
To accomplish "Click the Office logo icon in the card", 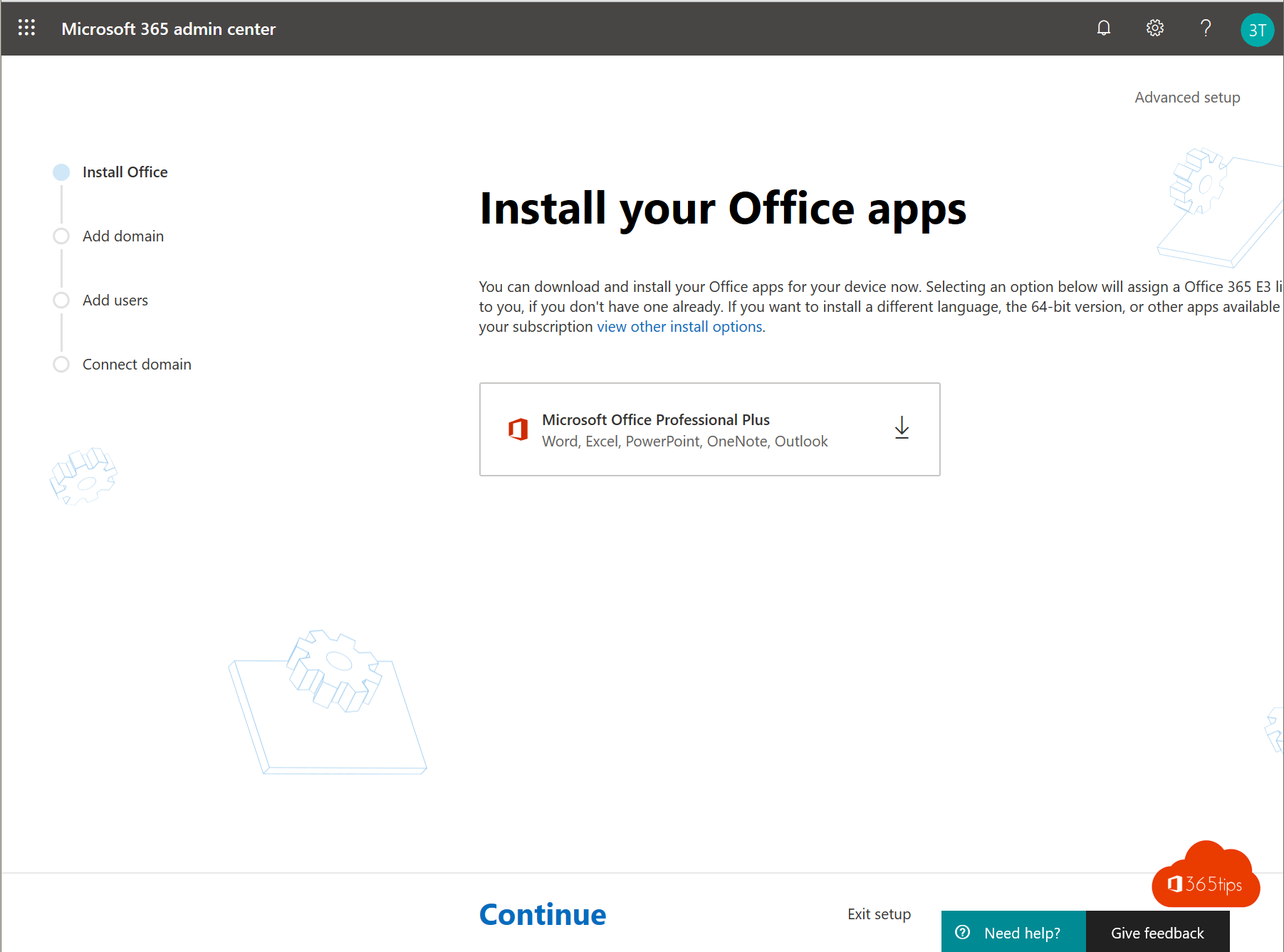I will tap(518, 429).
